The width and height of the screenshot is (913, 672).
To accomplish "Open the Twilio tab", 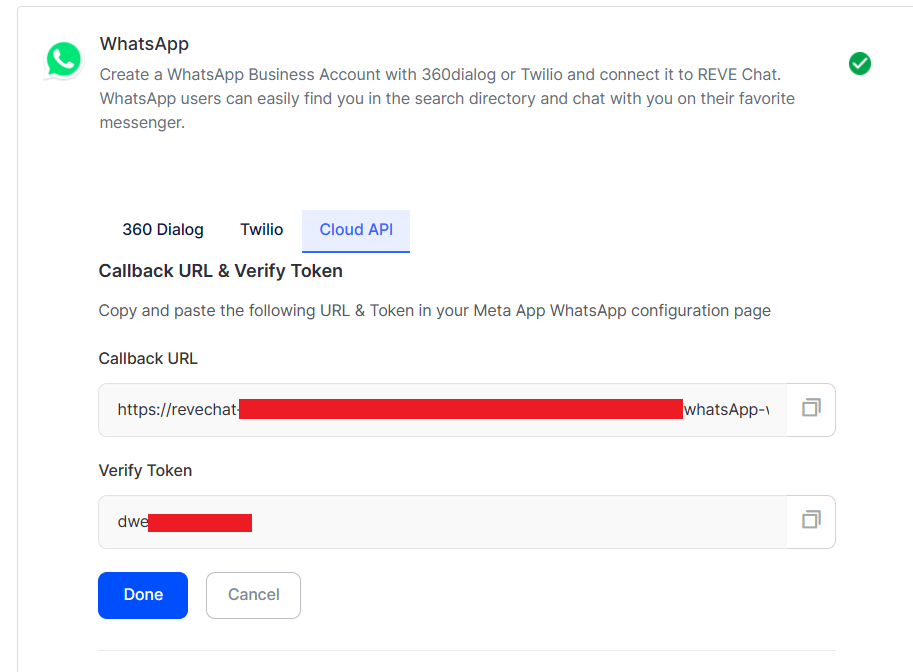I will (261, 229).
